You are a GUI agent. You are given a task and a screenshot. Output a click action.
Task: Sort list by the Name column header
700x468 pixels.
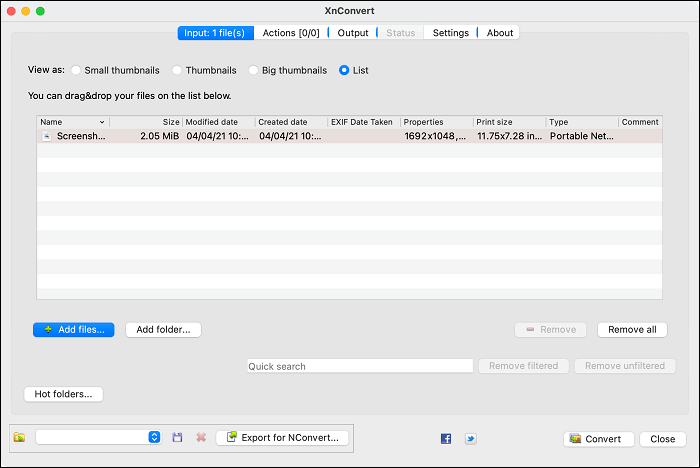pyautogui.click(x=72, y=122)
